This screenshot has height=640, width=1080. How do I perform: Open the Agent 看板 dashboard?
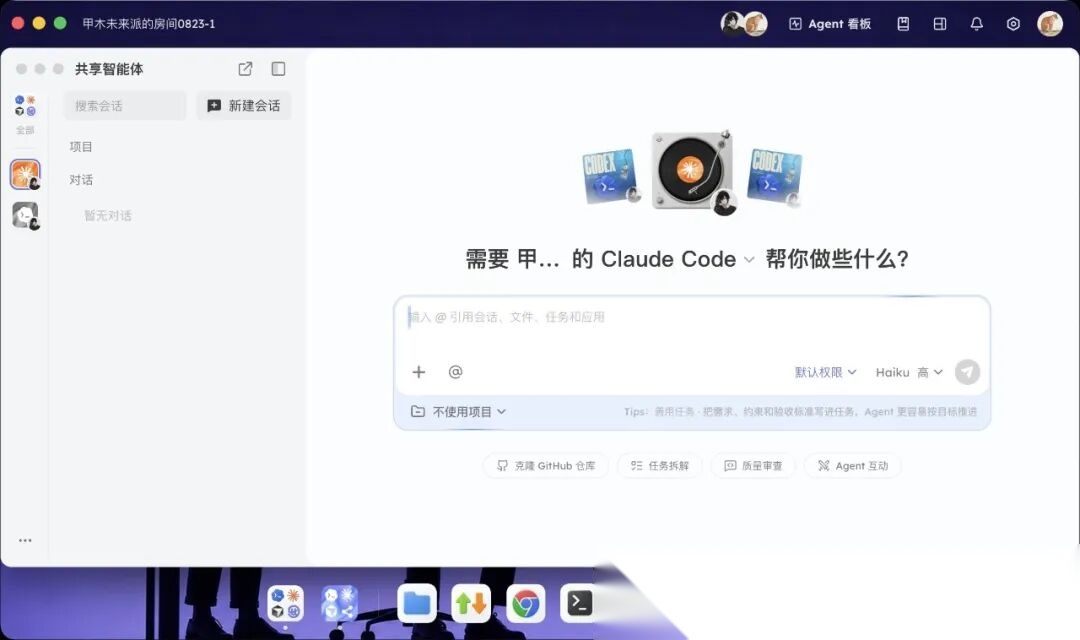click(x=829, y=24)
